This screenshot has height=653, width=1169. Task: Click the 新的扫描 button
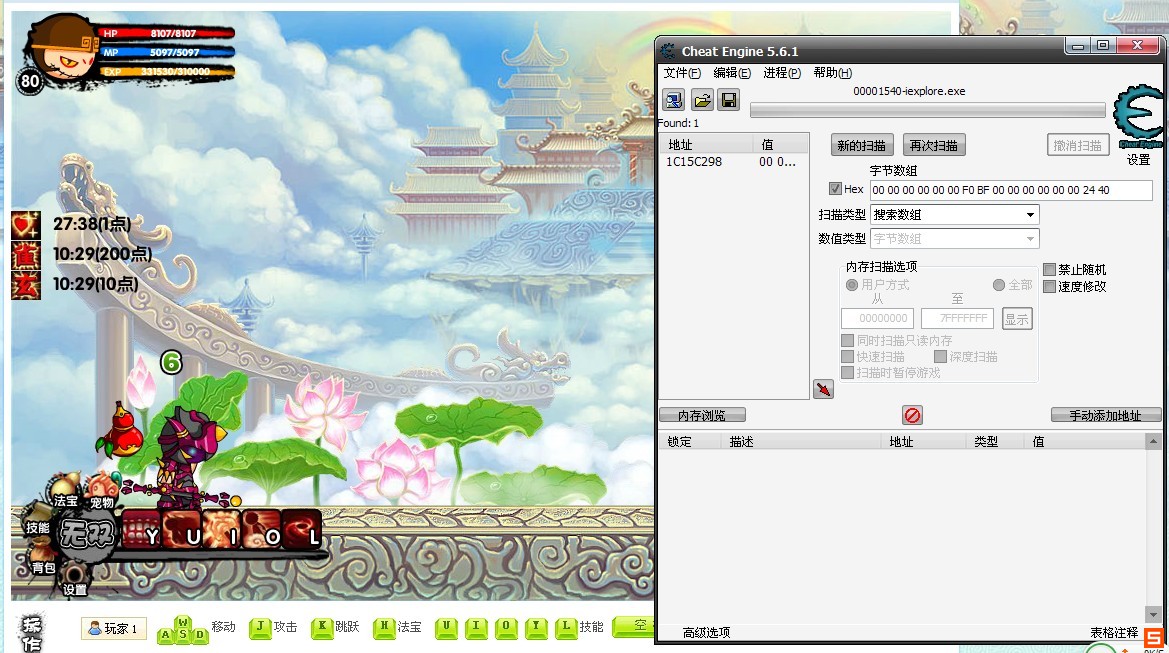[x=862, y=145]
